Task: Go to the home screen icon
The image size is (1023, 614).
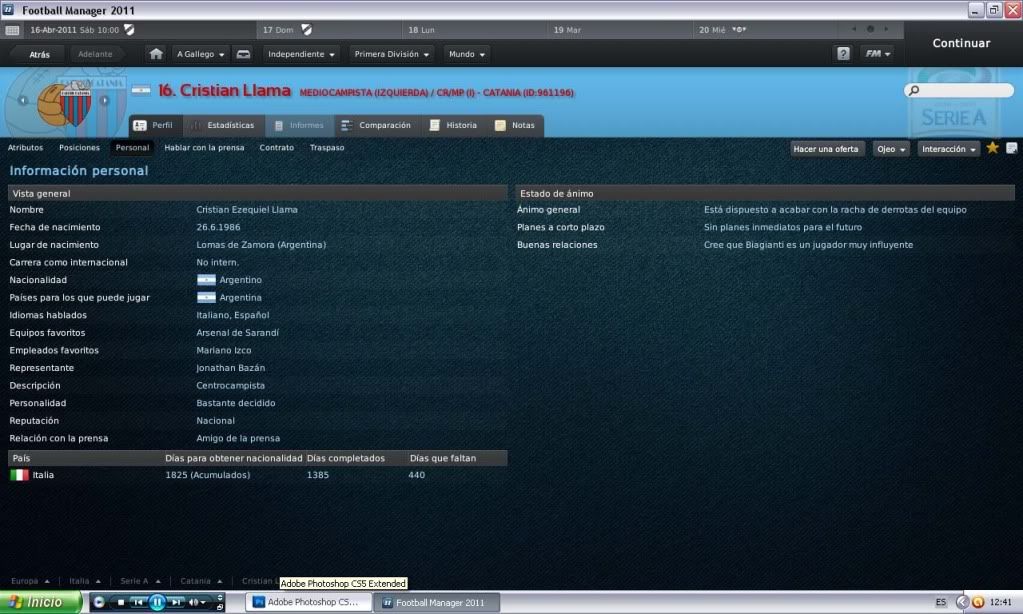Action: (x=156, y=54)
